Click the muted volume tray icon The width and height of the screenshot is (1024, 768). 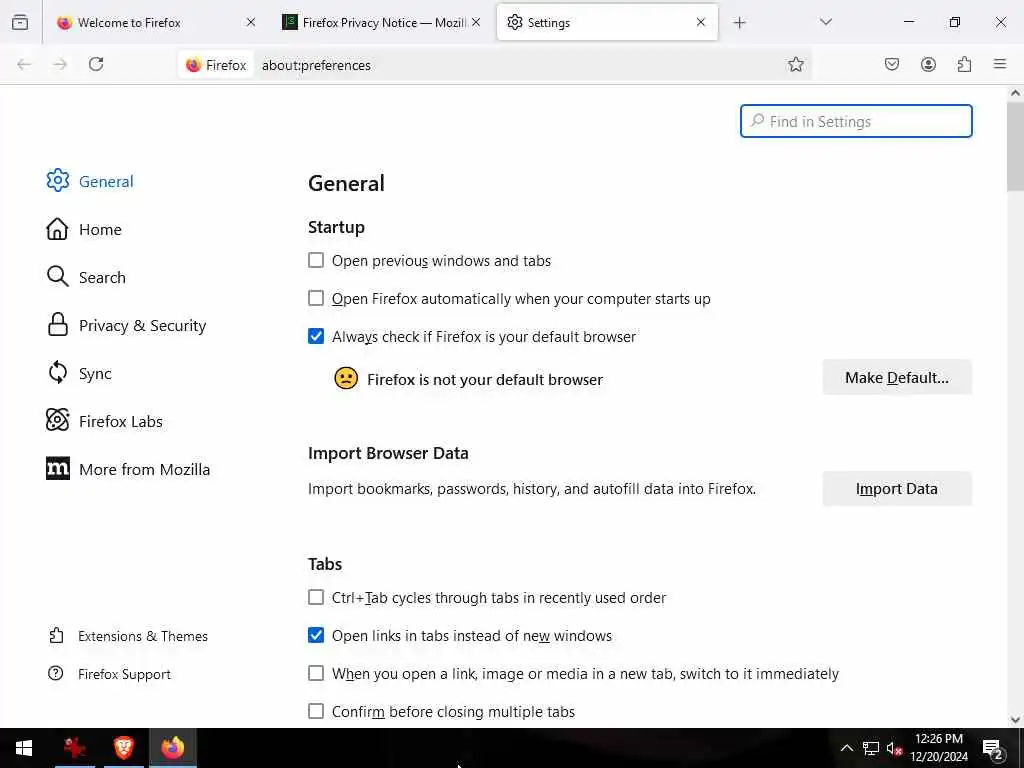[894, 748]
